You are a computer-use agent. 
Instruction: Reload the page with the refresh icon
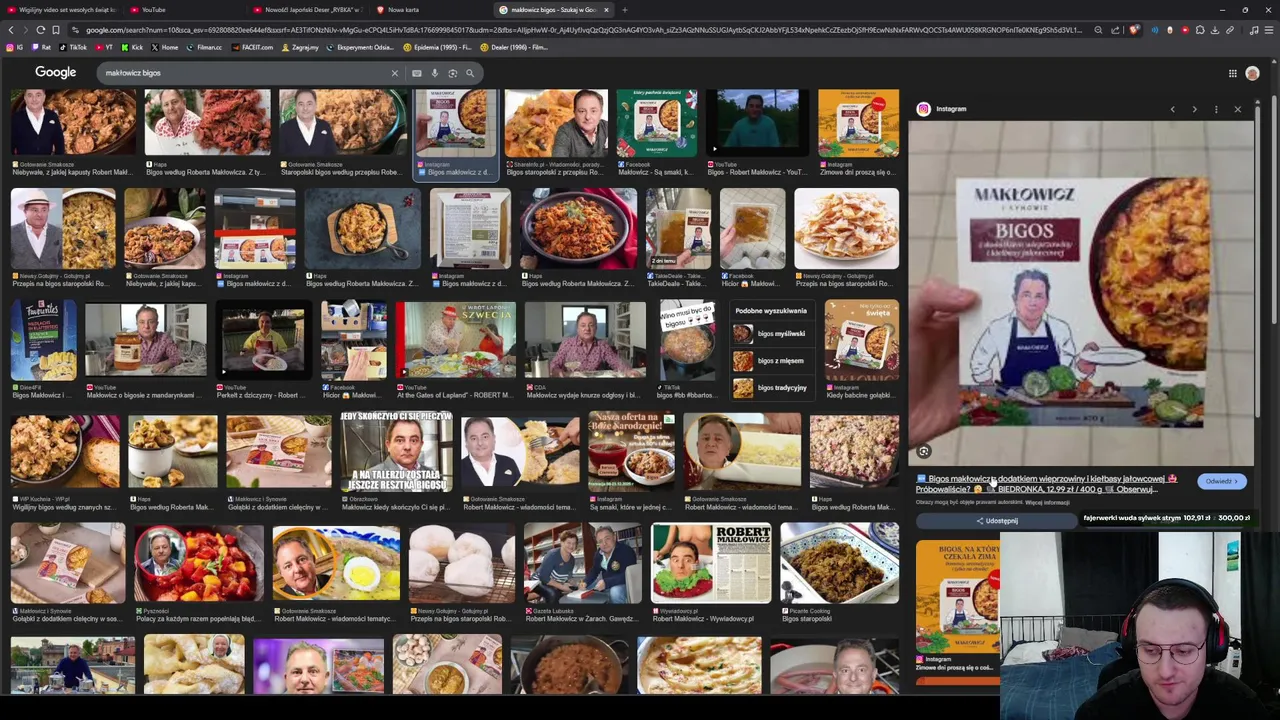click(x=40, y=30)
